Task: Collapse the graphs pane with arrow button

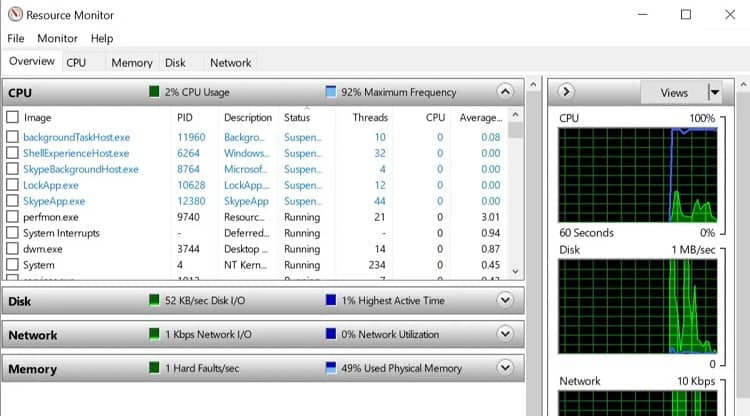Action: tap(566, 91)
